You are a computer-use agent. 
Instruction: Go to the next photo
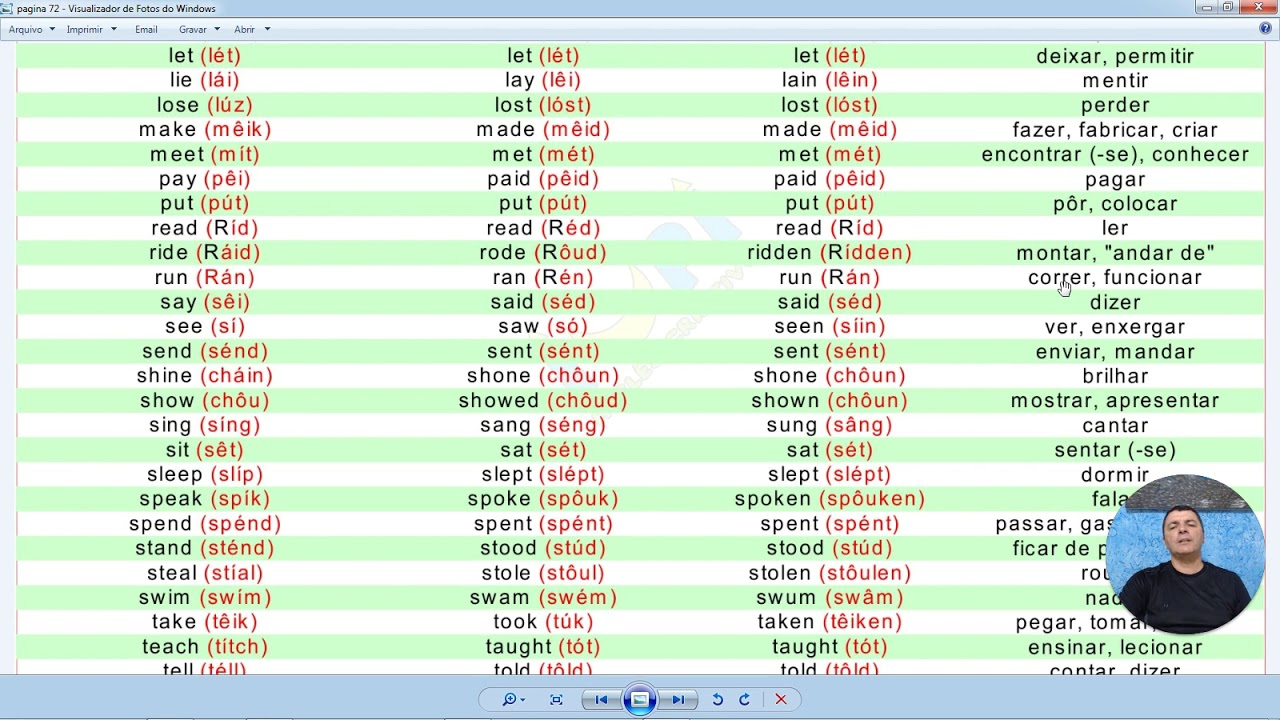(x=678, y=700)
